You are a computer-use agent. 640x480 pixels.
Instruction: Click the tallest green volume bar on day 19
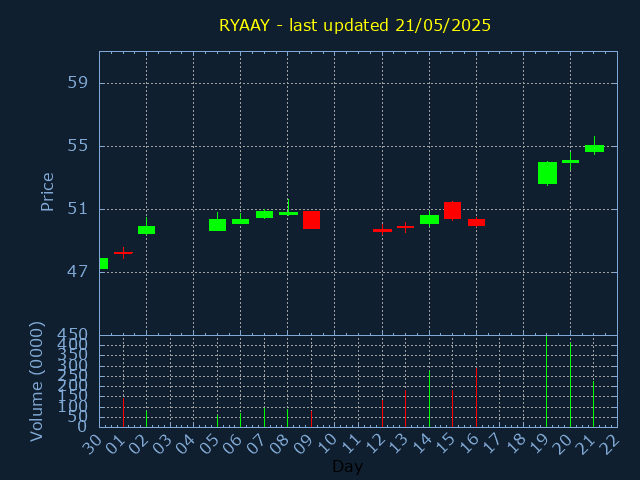(x=547, y=381)
